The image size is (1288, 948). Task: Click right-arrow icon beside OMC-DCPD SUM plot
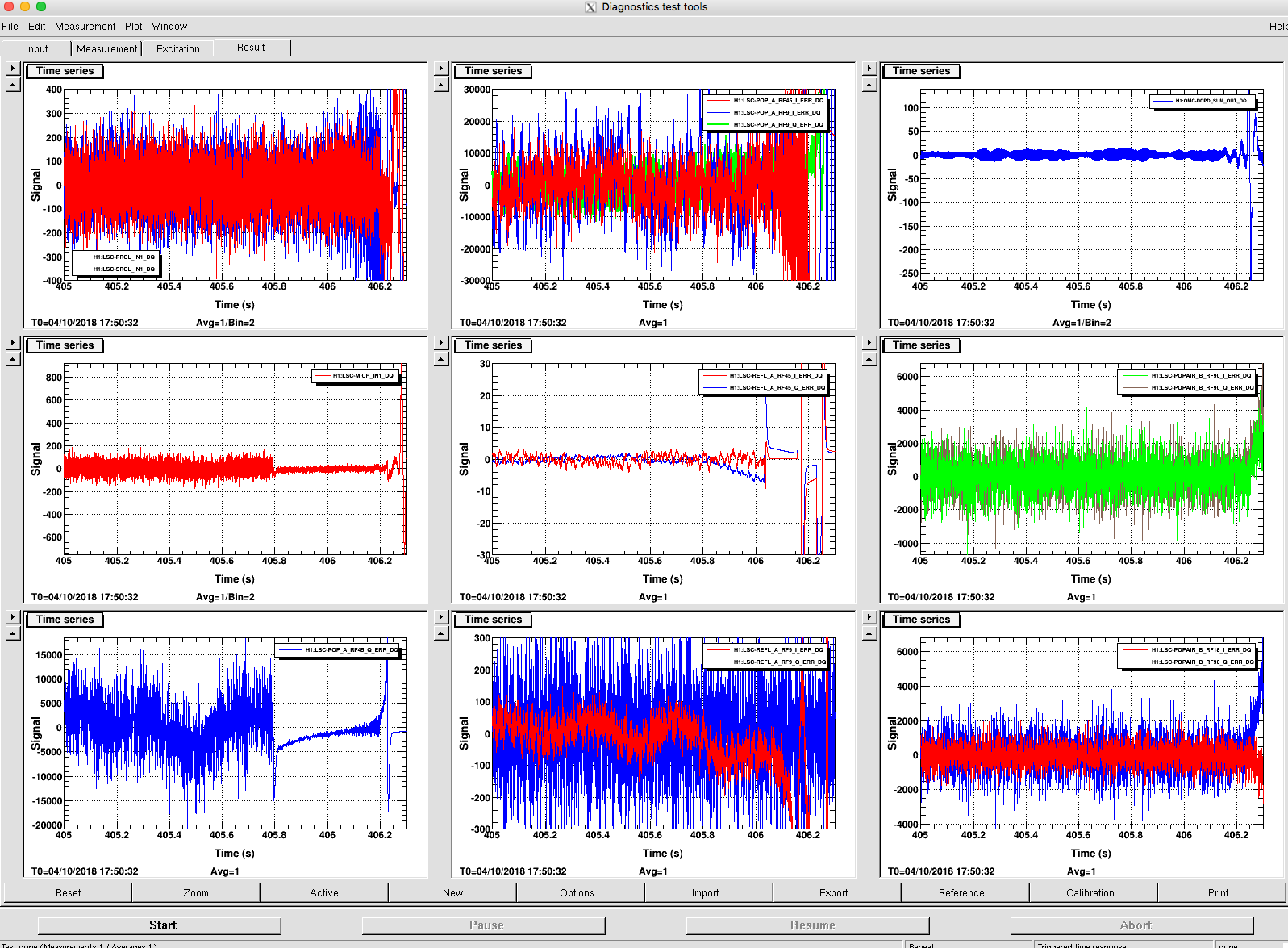tap(869, 69)
